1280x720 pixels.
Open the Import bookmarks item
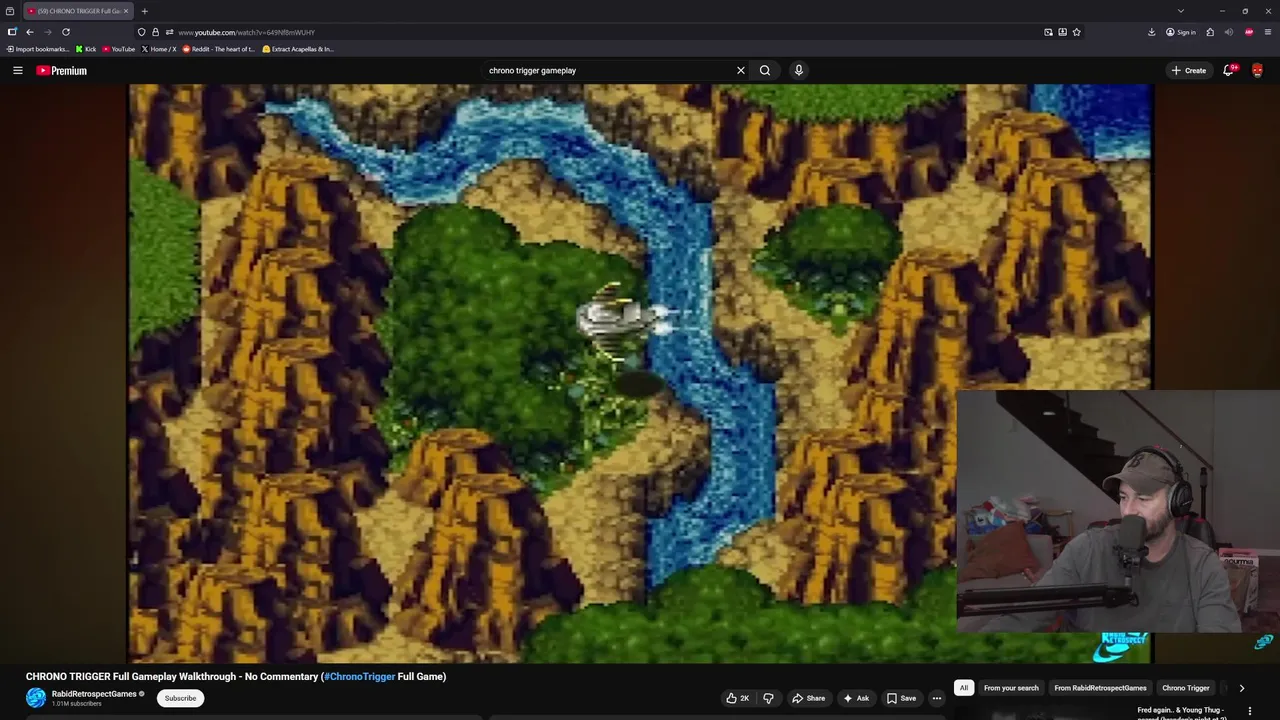[x=38, y=49]
